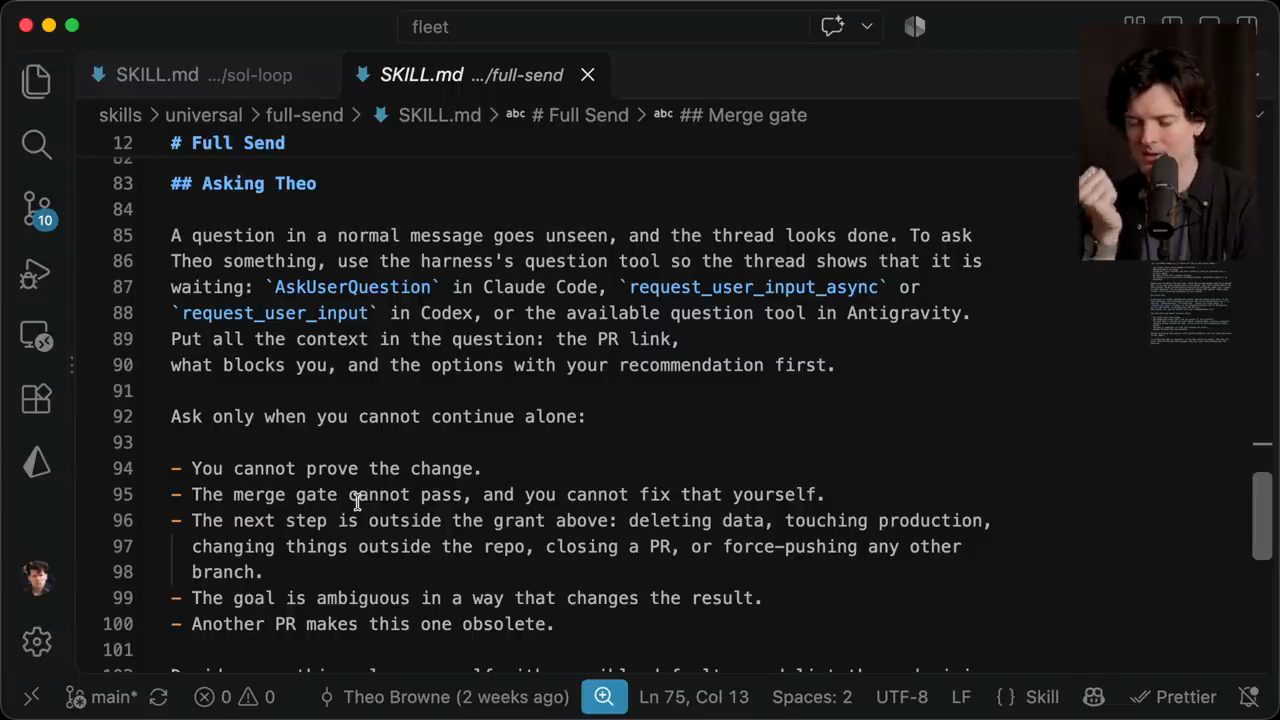Open the Remote Explorer view

coord(36,336)
